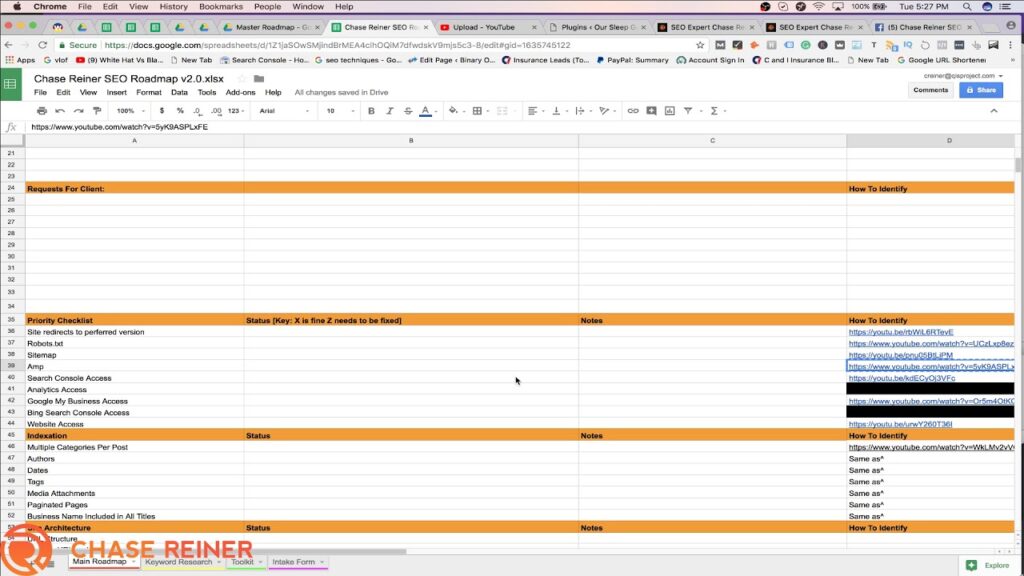Viewport: 1024px width, 576px height.
Task: Open the Tools menu in Sheets
Action: click(206, 92)
